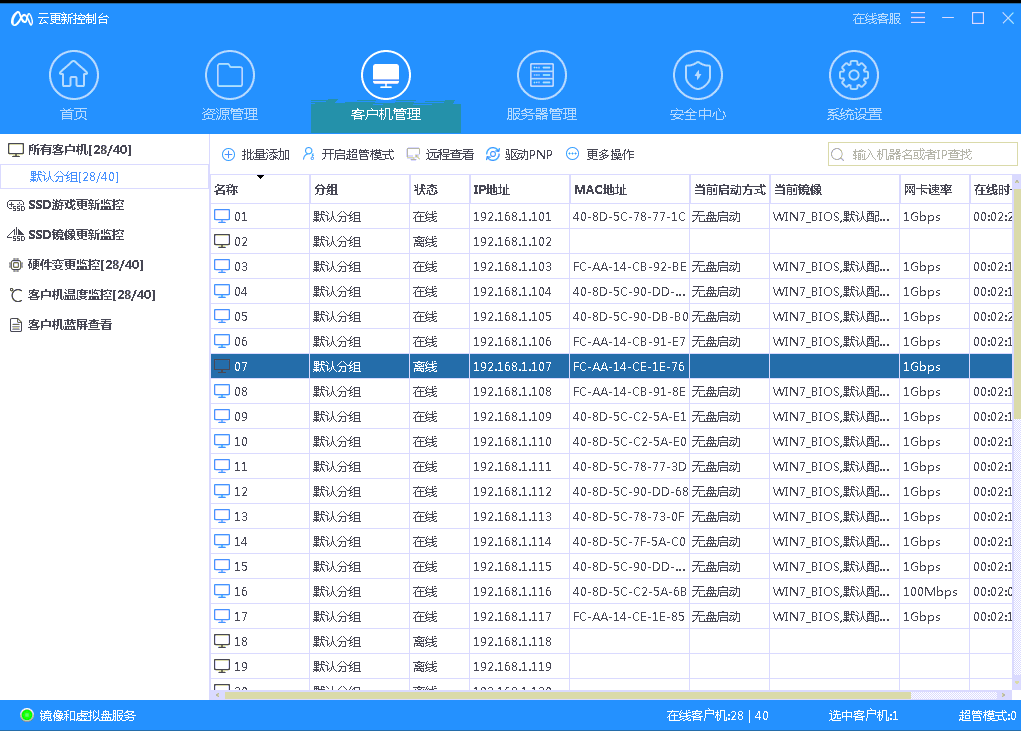Image resolution: width=1021 pixels, height=731 pixels.
Task: Select client 10 monitor icon
Action: [222, 441]
